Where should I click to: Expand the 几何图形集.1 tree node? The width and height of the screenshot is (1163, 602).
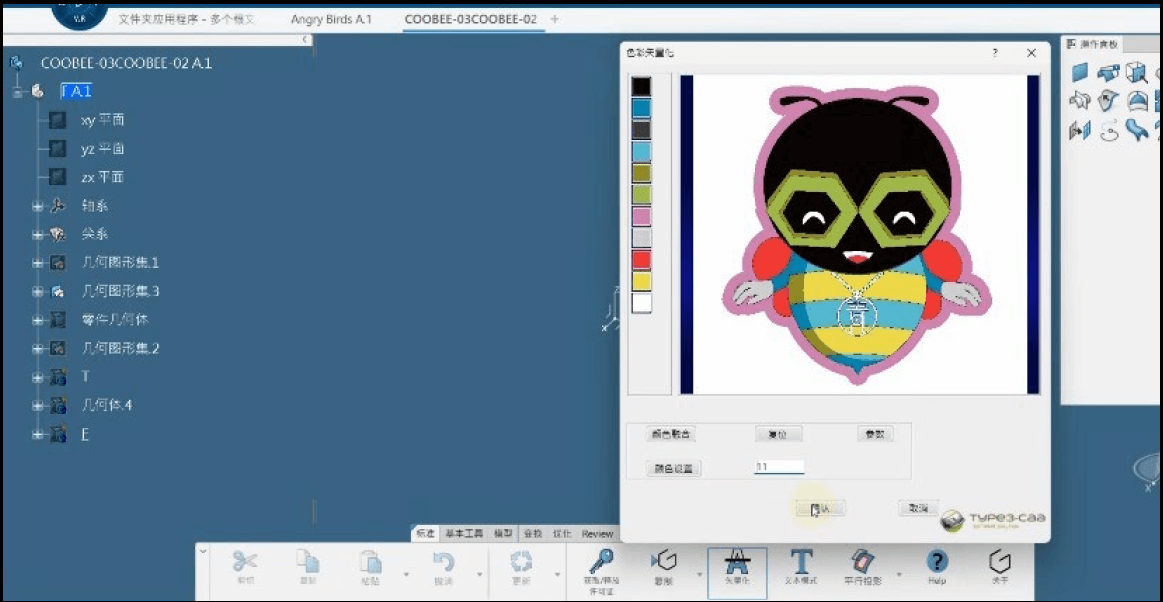click(x=37, y=263)
